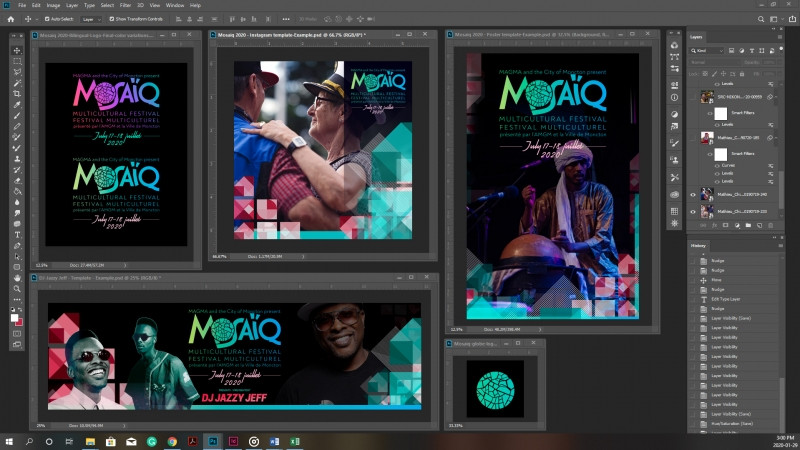Open the Image menu
This screenshot has height=450, width=800.
tap(53, 5)
